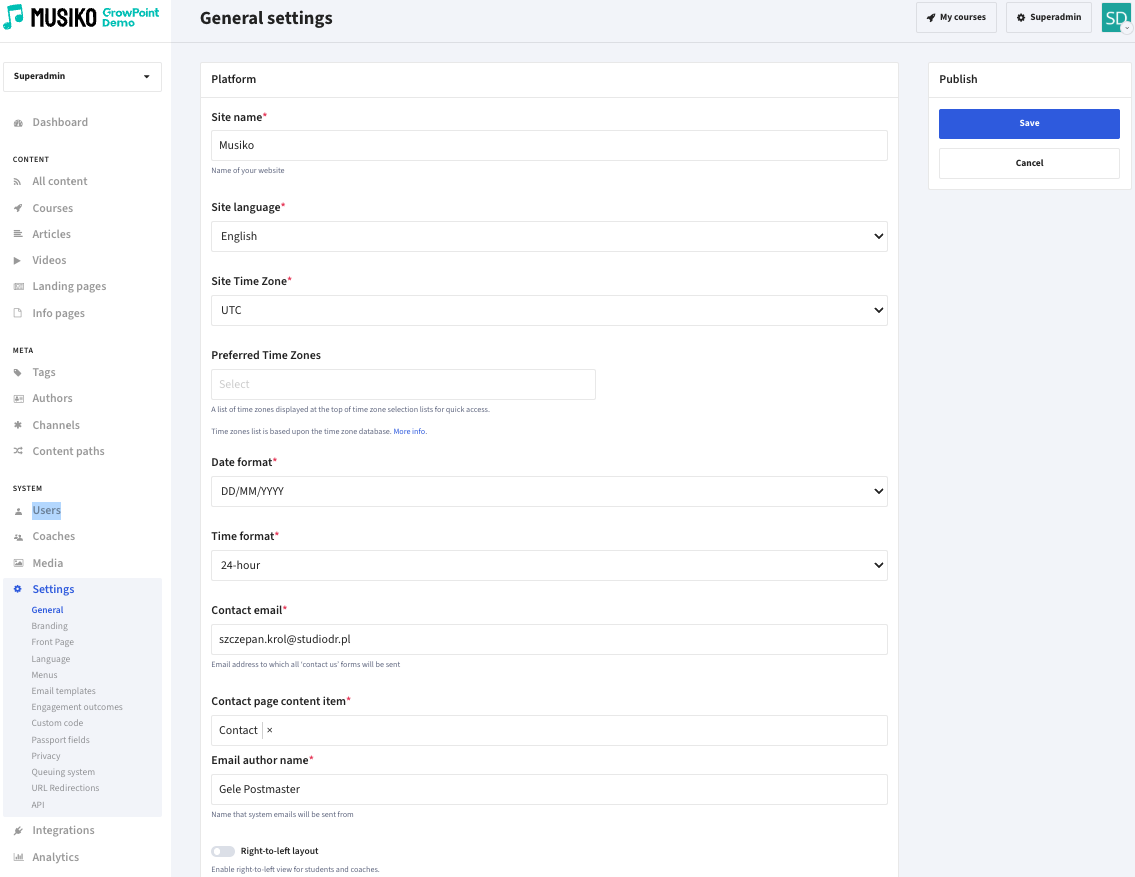
Task: Open the Engagement outcomes submenu
Action: click(77, 707)
